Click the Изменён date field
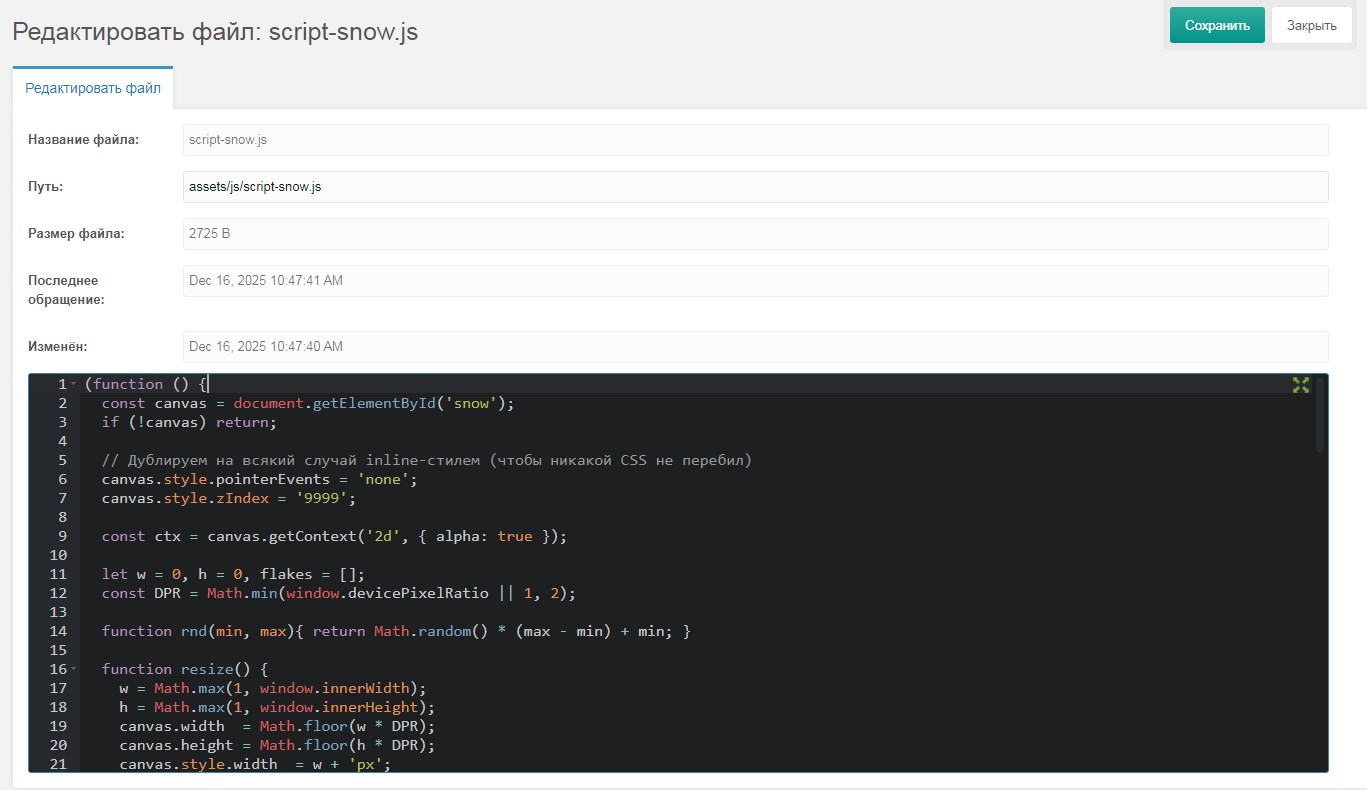The height and width of the screenshot is (790, 1367). [755, 347]
